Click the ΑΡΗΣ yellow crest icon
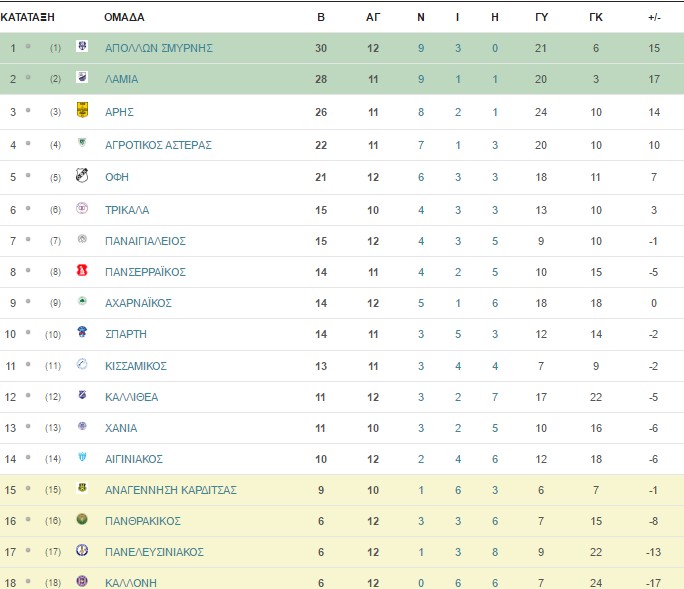684x589 pixels. [x=82, y=110]
